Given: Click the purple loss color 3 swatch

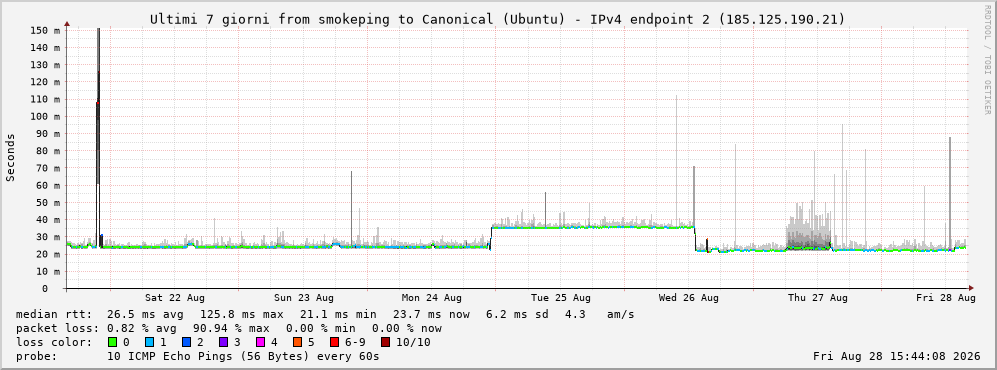Looking at the screenshot, I should click(224, 342).
